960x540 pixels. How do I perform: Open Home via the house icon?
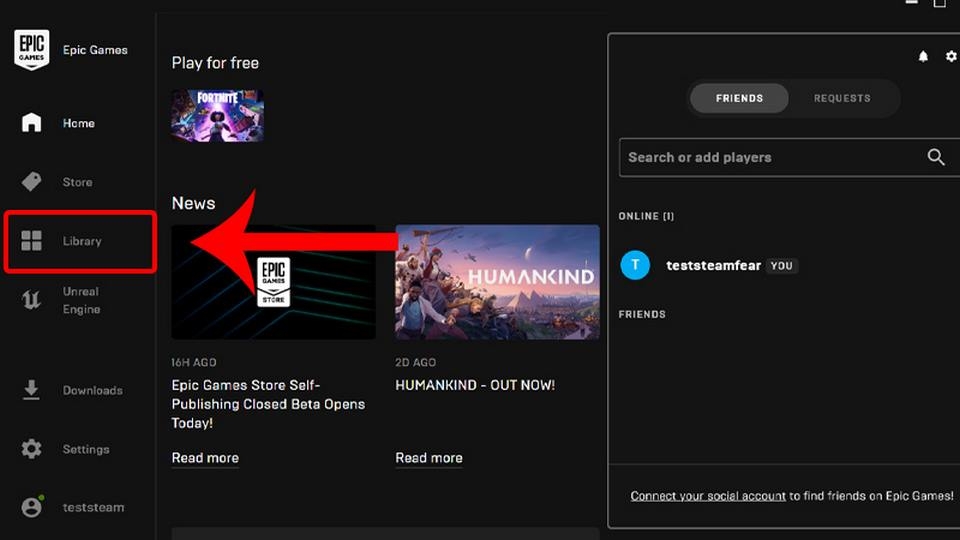pyautogui.click(x=31, y=122)
